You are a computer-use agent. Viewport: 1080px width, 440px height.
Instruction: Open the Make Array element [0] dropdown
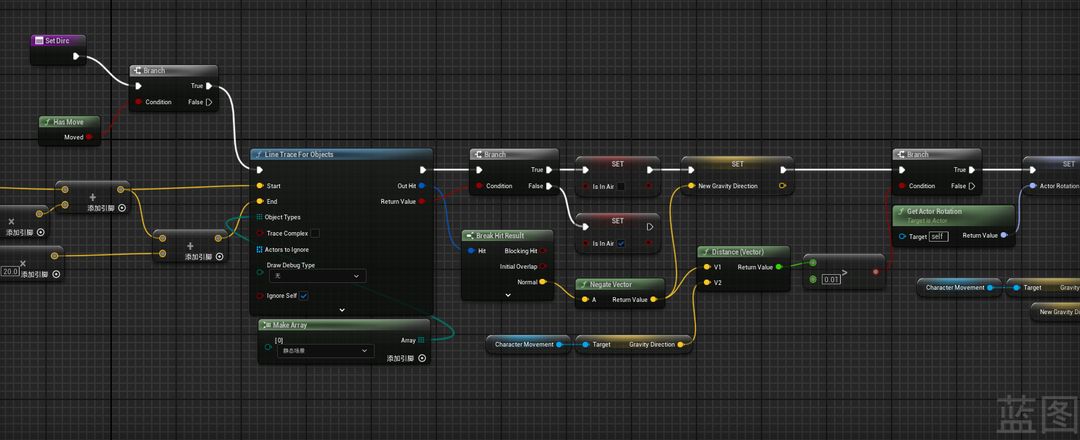(324, 351)
